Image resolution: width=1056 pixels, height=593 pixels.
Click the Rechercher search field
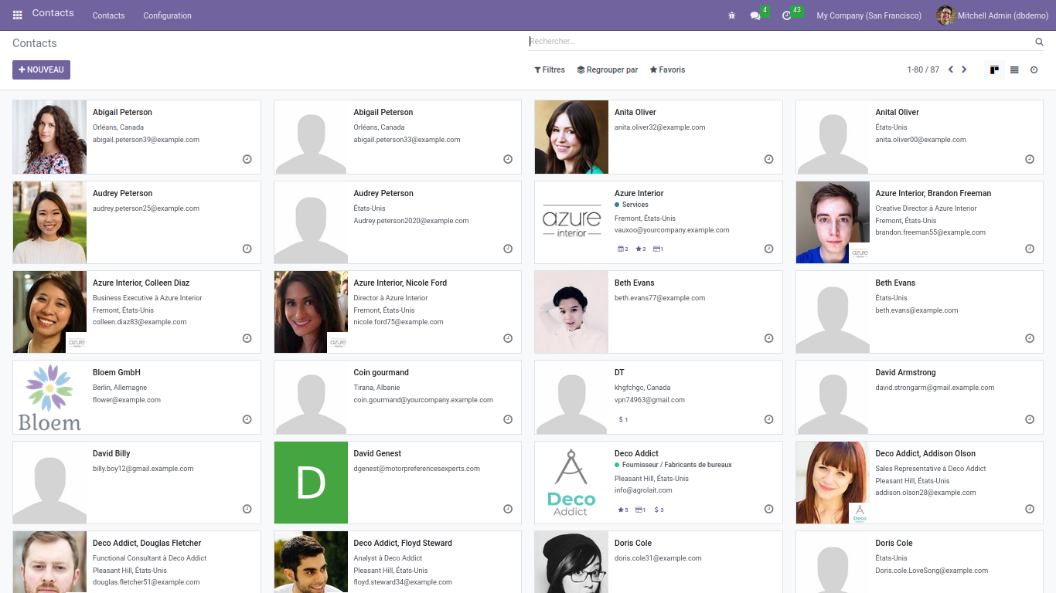[x=780, y=41]
